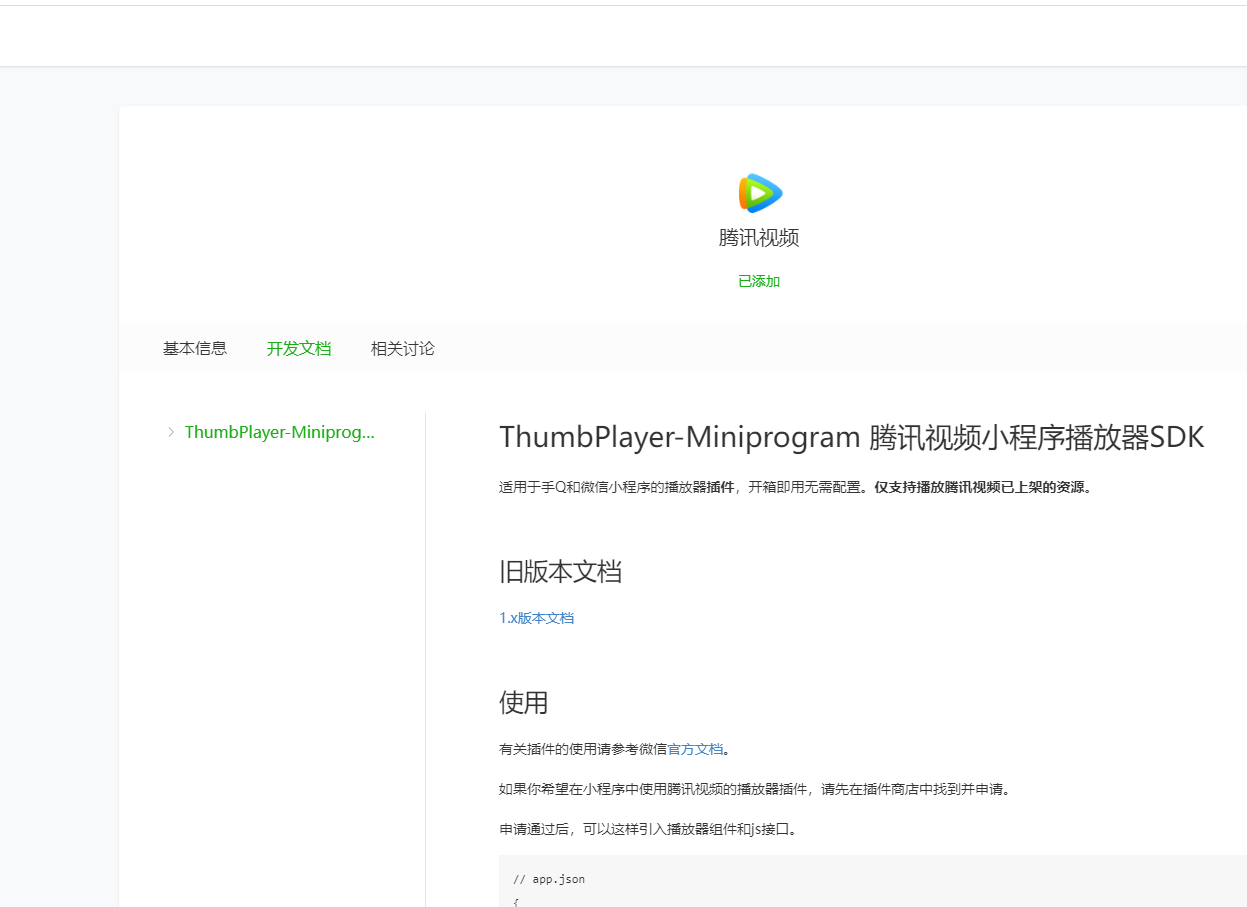Click the sentence about 插件商店中找到并申请
This screenshot has width=1247, height=907.
coord(755,788)
